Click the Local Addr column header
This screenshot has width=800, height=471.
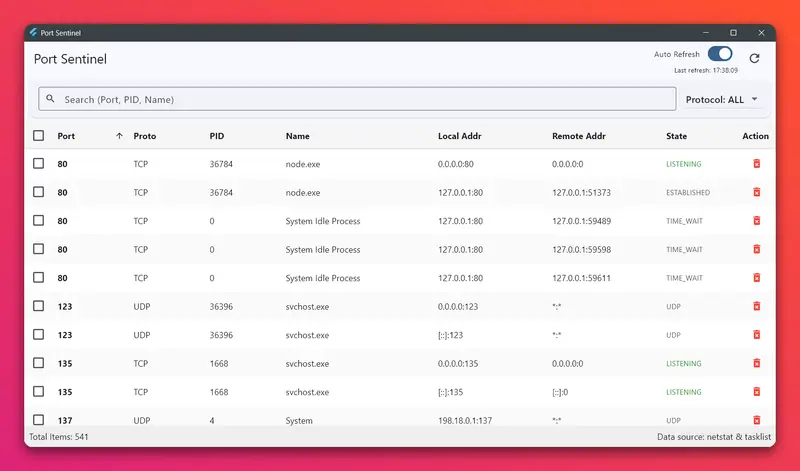pos(460,136)
